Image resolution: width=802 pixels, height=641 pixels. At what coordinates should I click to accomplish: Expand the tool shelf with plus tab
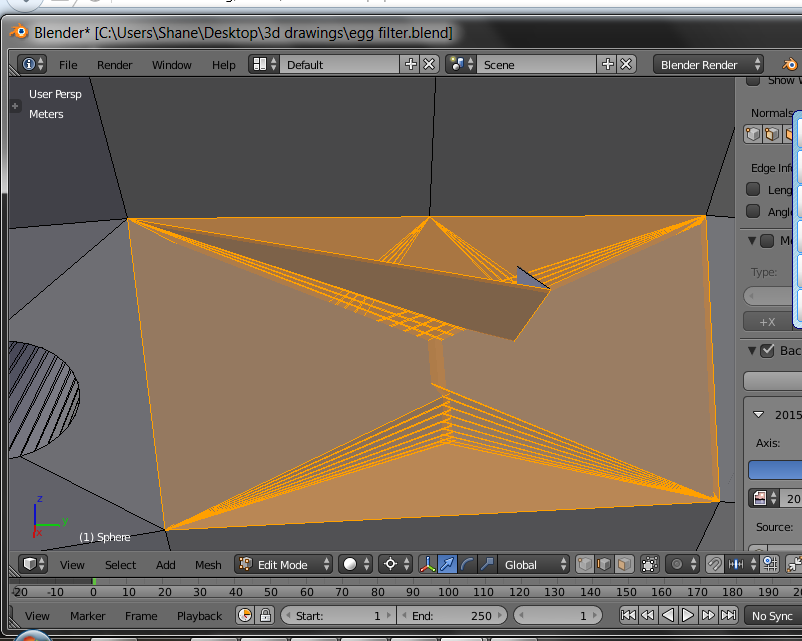[x=15, y=106]
